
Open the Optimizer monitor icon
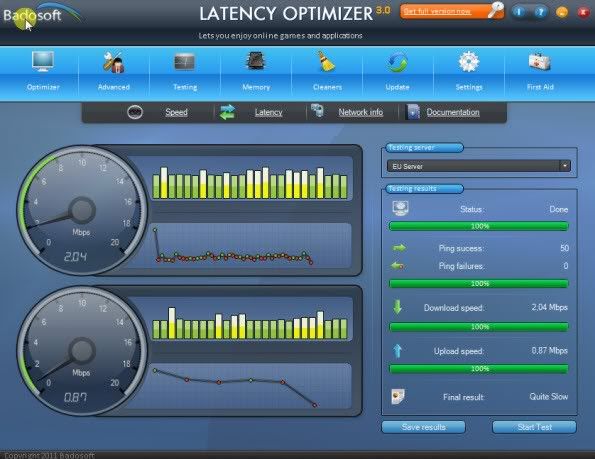[x=43, y=62]
